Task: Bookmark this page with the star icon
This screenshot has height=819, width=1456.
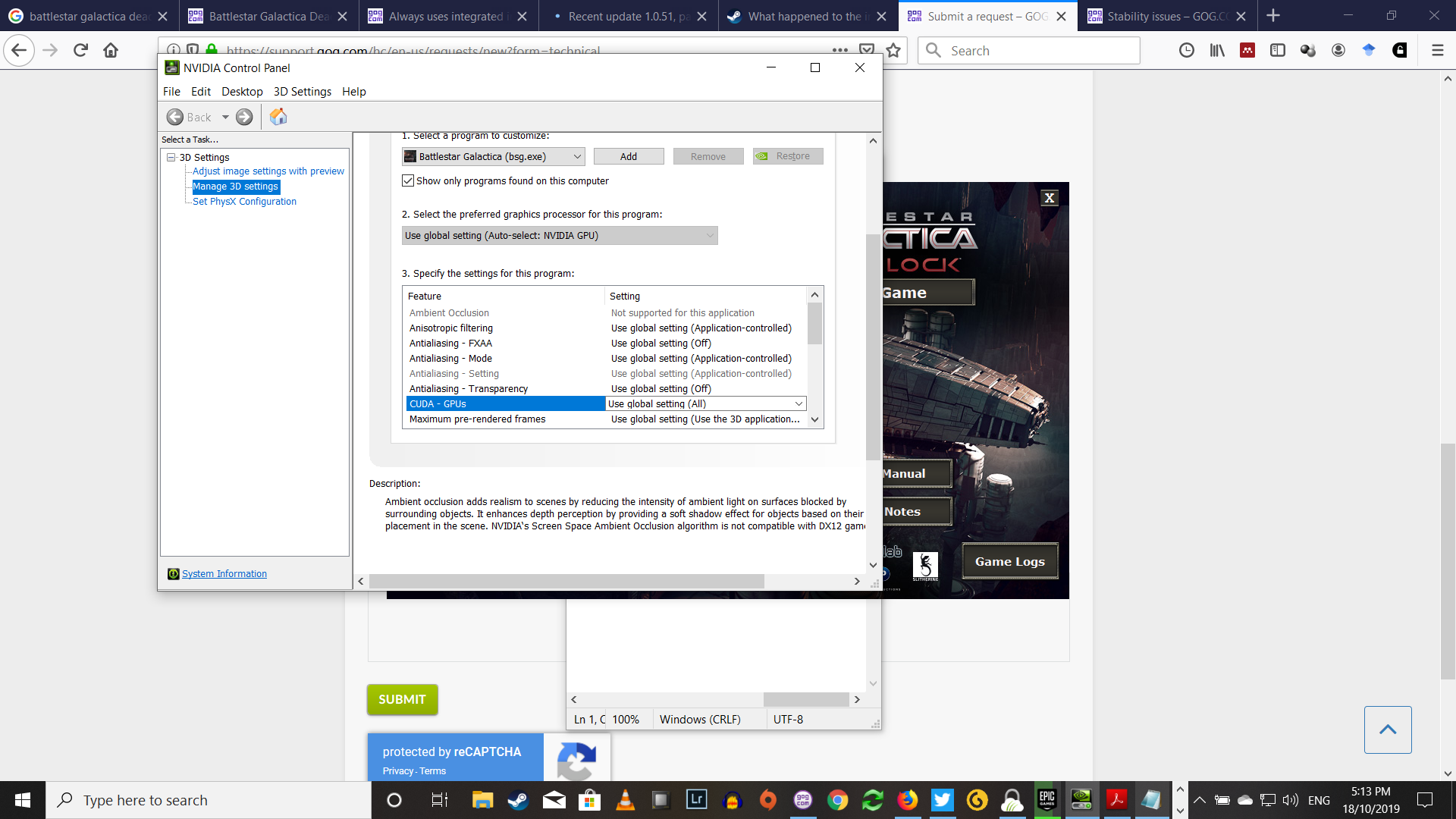Action: pos(893,50)
